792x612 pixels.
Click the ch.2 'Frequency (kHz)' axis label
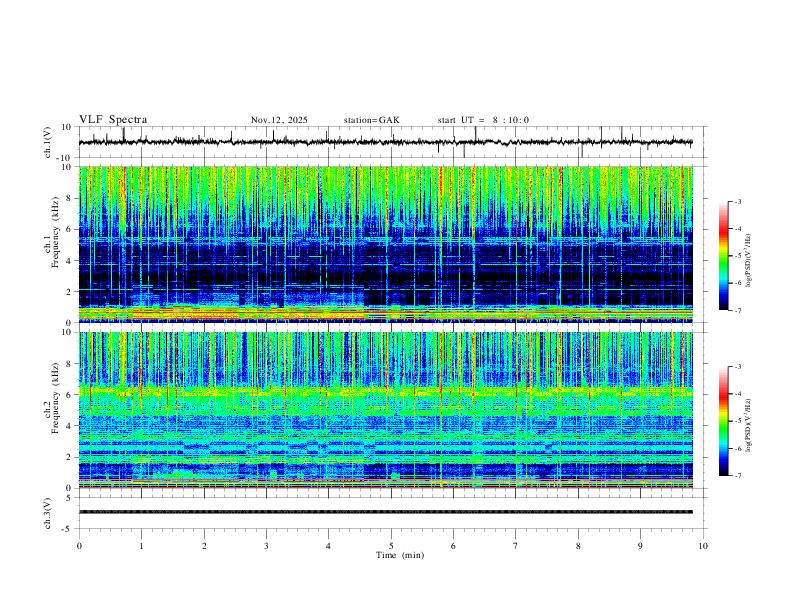pos(55,398)
